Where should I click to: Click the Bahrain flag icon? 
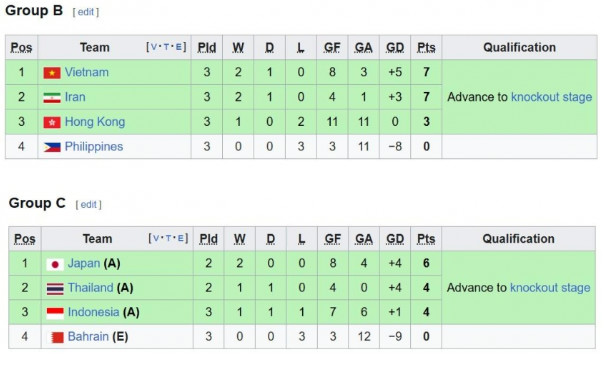click(57, 337)
